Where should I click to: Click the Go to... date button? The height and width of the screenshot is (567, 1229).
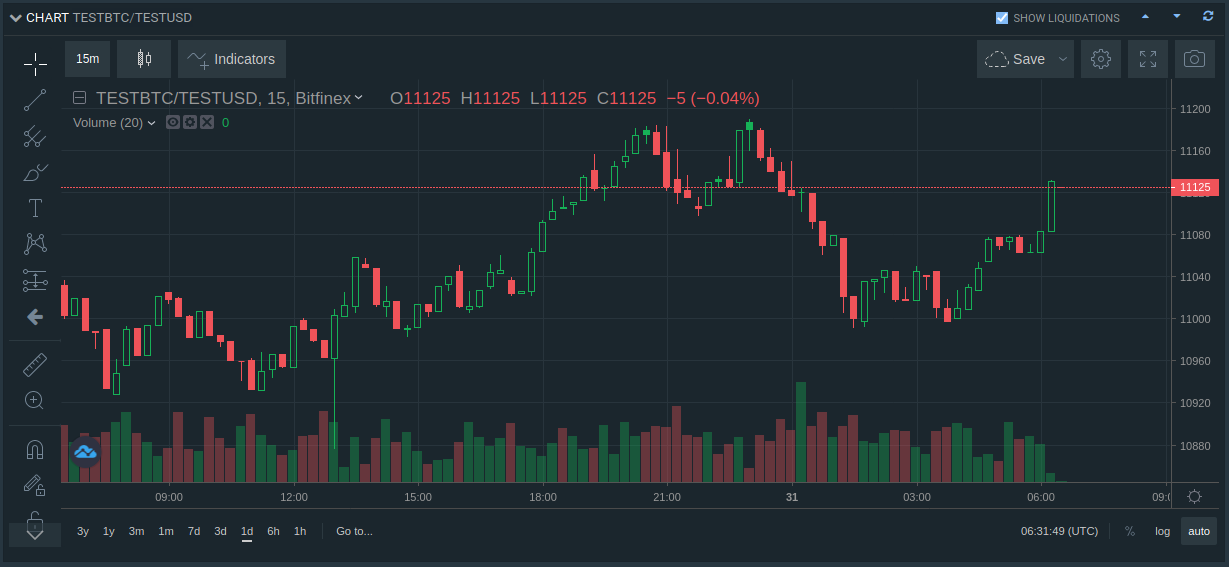coord(354,531)
